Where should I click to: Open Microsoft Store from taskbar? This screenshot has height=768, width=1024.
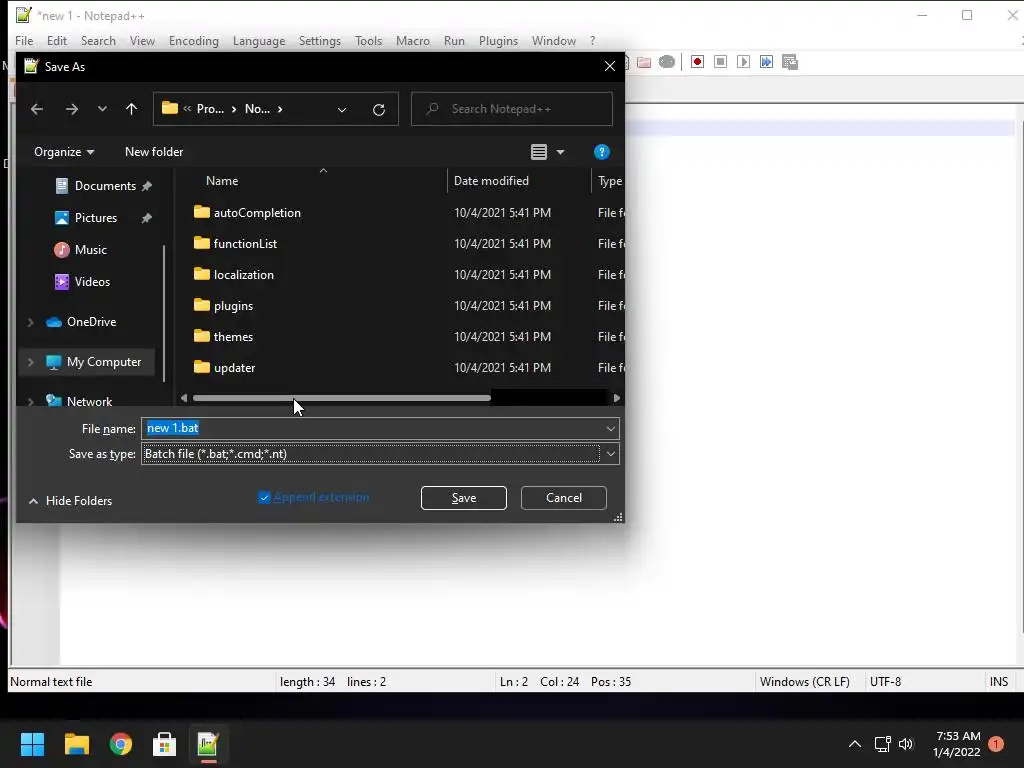point(164,744)
